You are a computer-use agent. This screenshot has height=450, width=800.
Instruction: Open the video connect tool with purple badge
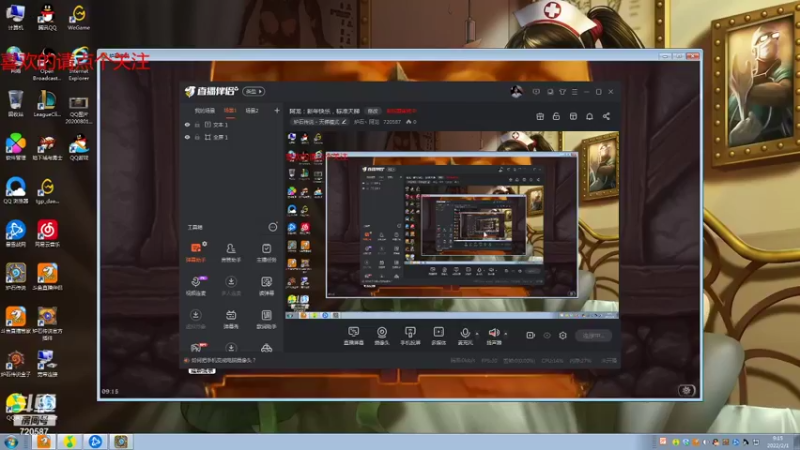pyautogui.click(x=195, y=286)
